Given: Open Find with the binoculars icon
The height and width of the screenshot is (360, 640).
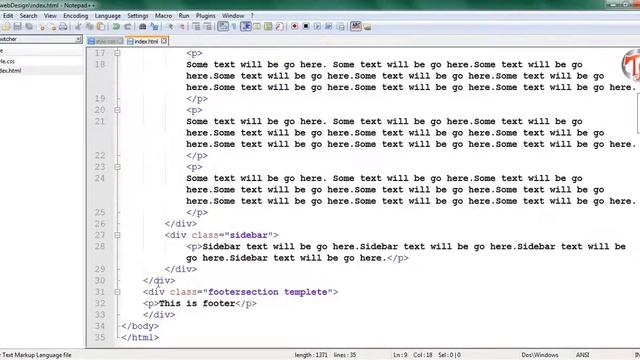Looking at the screenshot, I should point(143,27).
